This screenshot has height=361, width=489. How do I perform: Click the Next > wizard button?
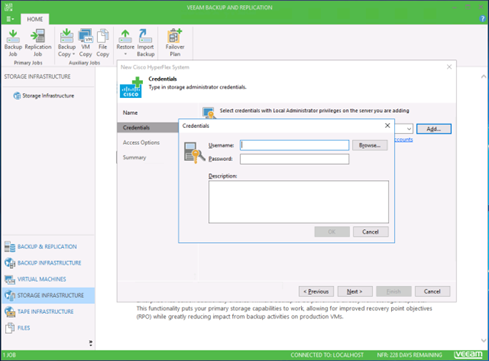tap(355, 291)
